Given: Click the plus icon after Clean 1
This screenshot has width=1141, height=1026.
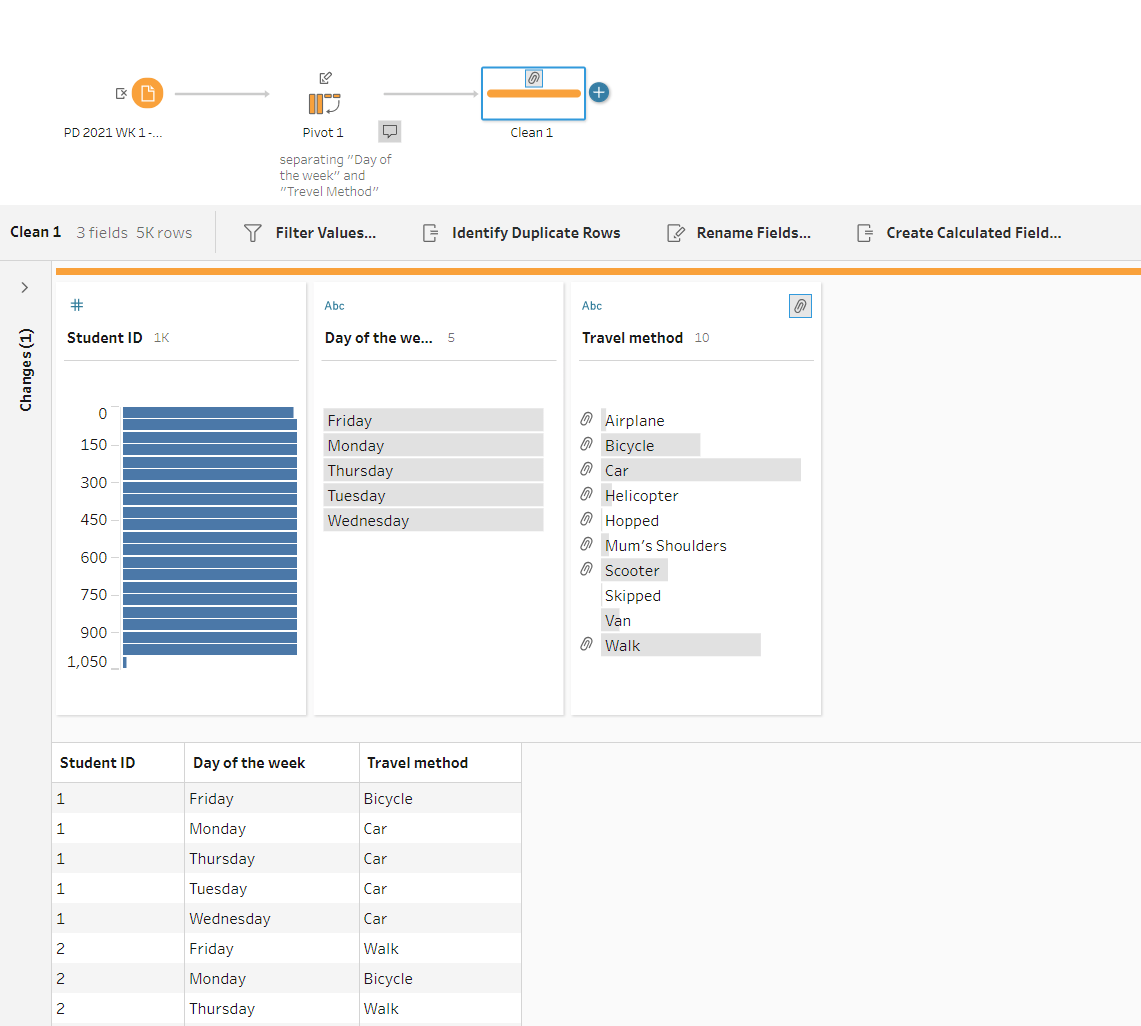Looking at the screenshot, I should [x=598, y=93].
